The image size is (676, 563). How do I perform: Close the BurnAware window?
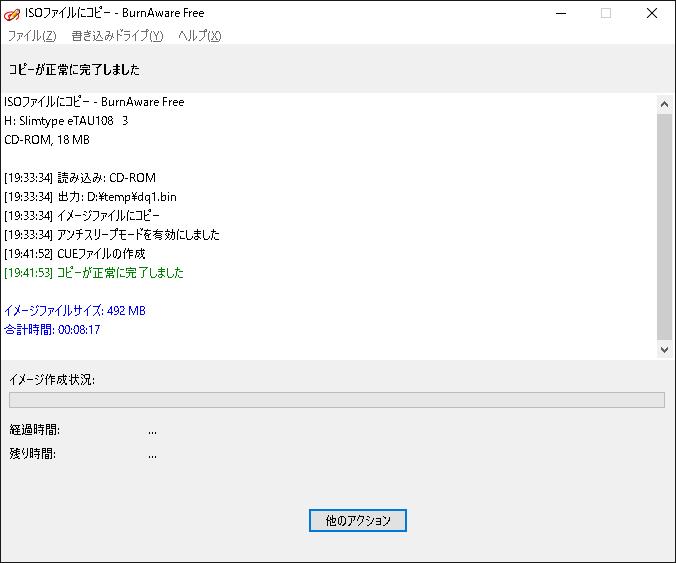click(x=652, y=13)
